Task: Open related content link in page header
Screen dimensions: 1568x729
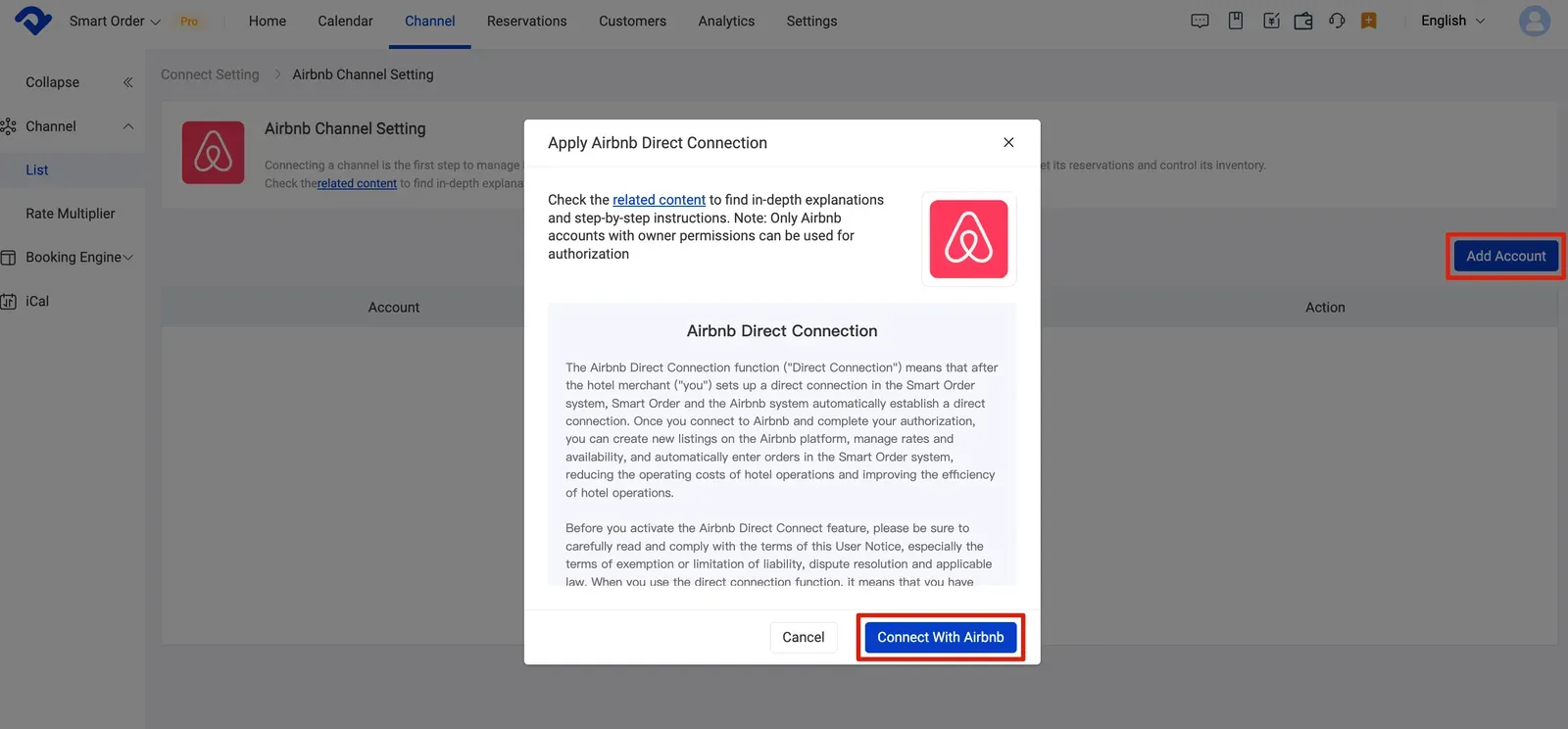Action: click(357, 183)
